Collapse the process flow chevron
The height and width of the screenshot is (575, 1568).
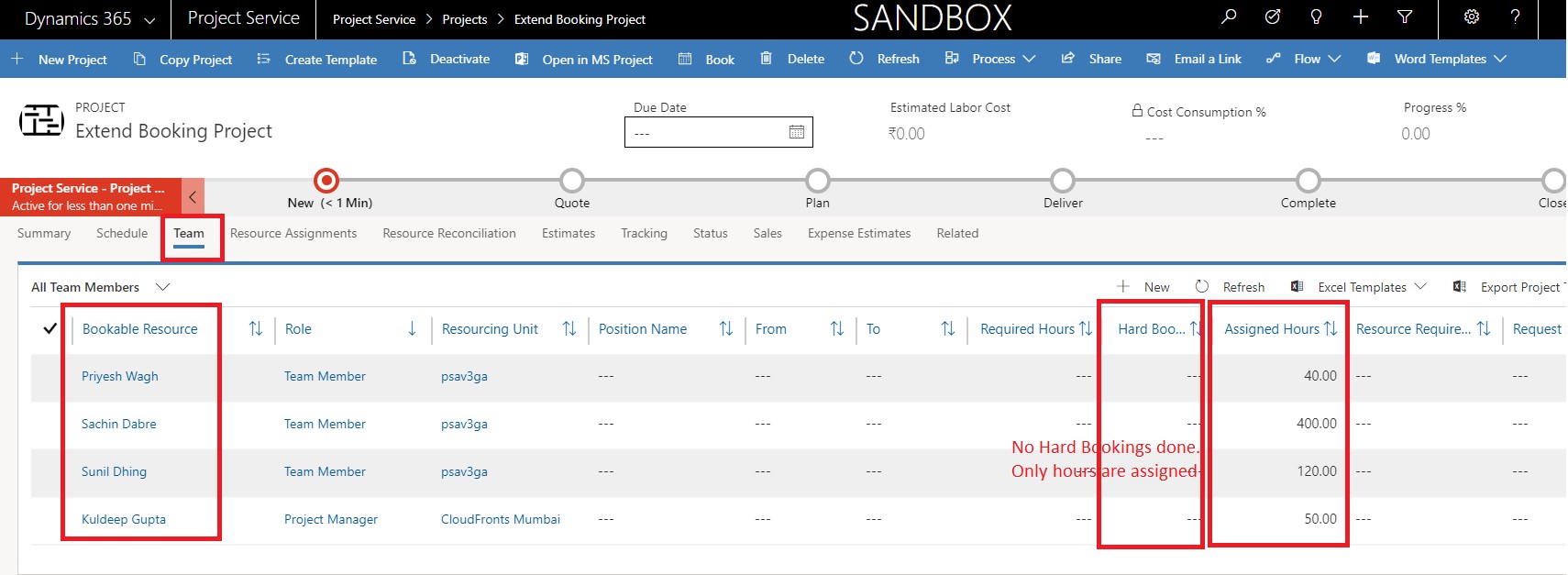(x=193, y=196)
